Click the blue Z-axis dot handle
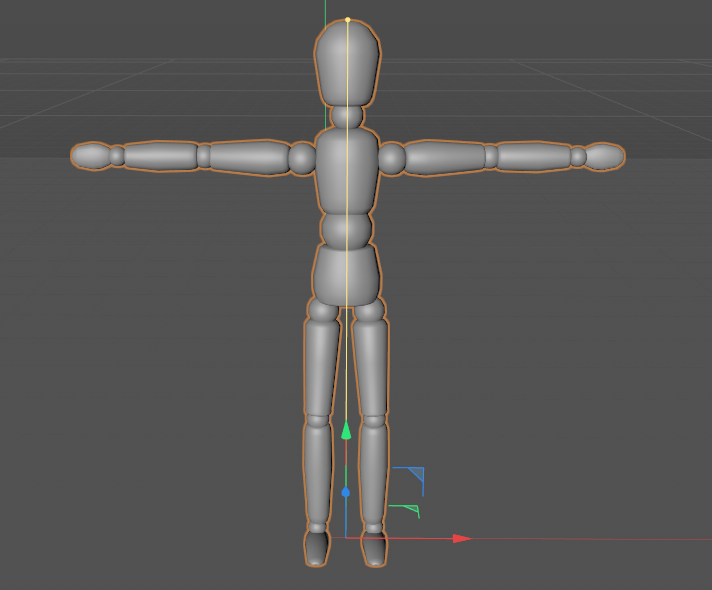The image size is (712, 590). coord(346,492)
